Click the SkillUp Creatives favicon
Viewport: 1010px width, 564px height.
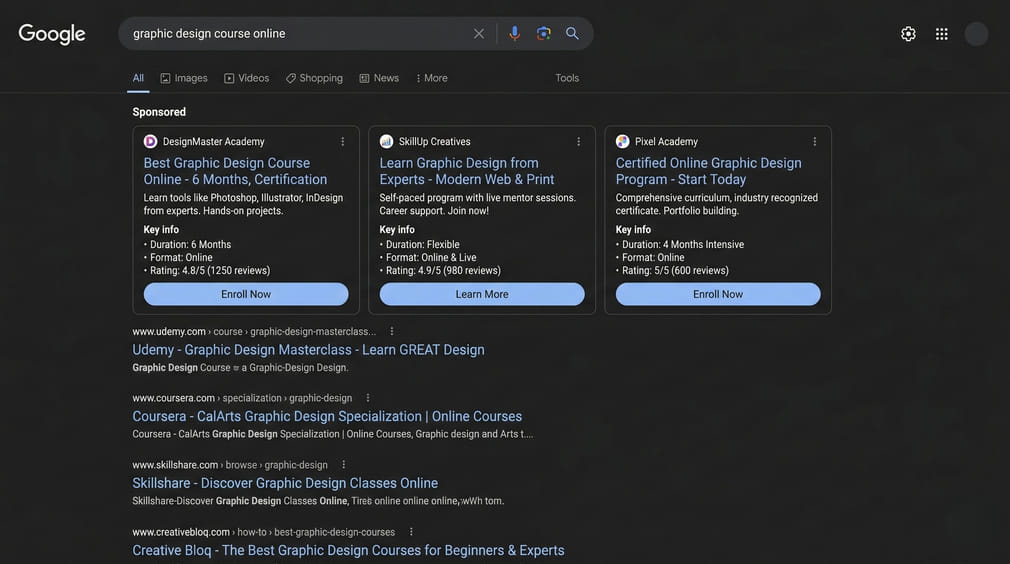386,142
